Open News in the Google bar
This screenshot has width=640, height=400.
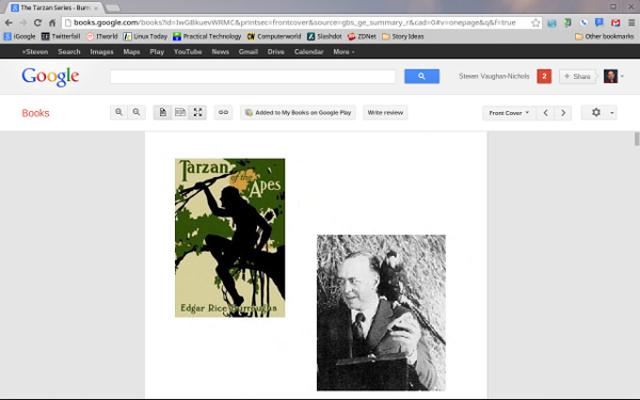[x=220, y=52]
